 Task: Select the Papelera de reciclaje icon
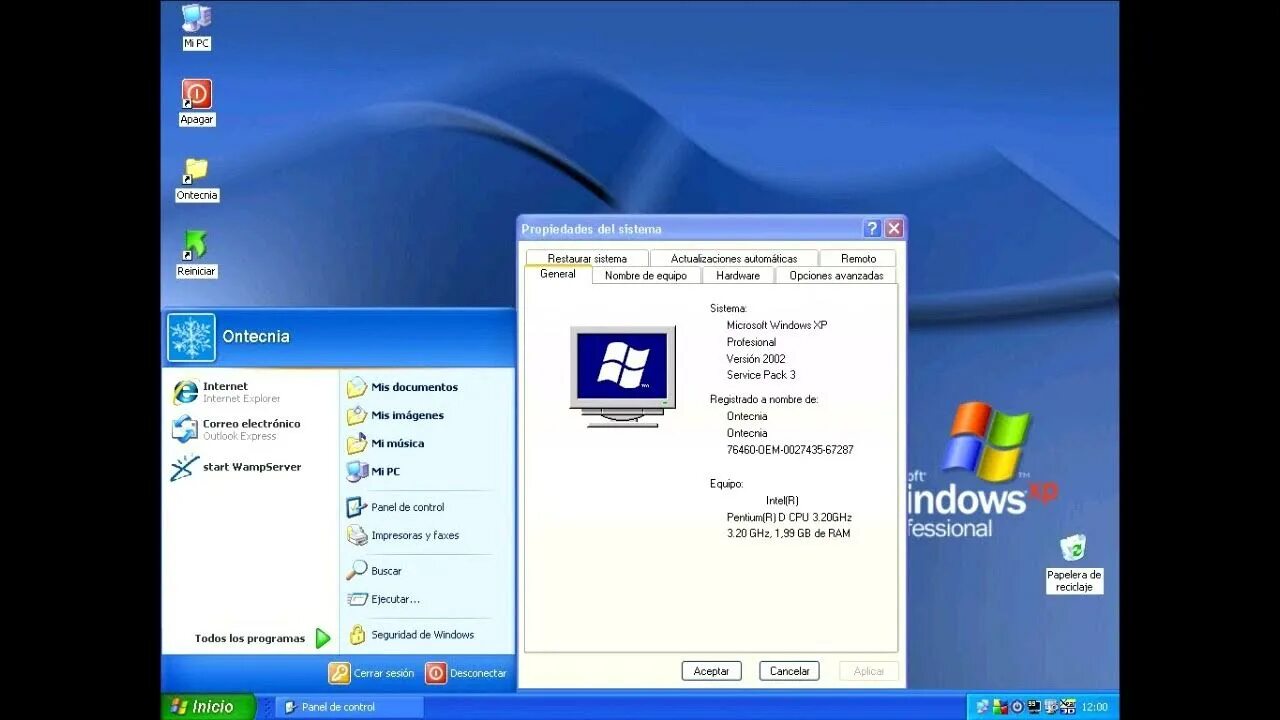click(x=1074, y=565)
